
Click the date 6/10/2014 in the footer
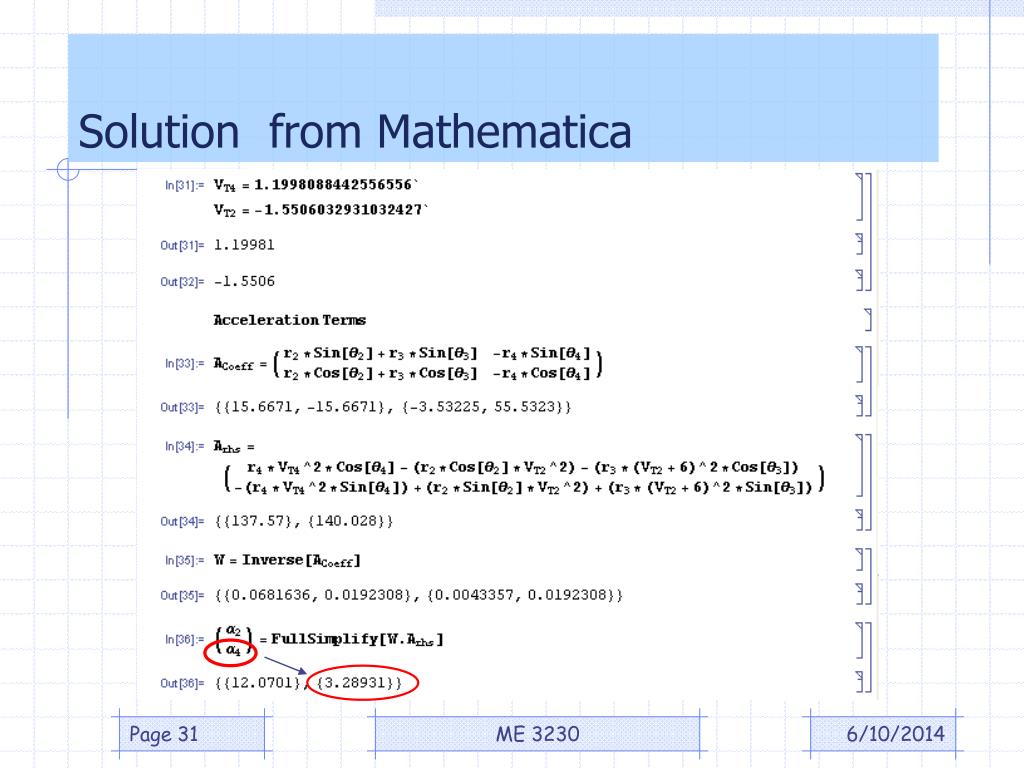[x=895, y=734]
